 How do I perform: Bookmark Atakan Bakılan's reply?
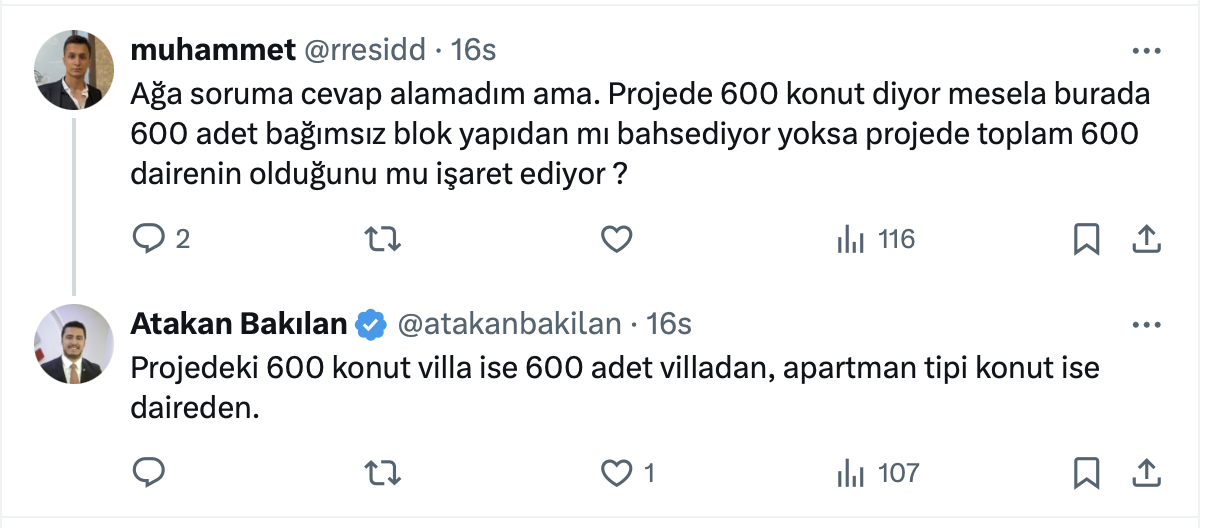[x=1086, y=472]
